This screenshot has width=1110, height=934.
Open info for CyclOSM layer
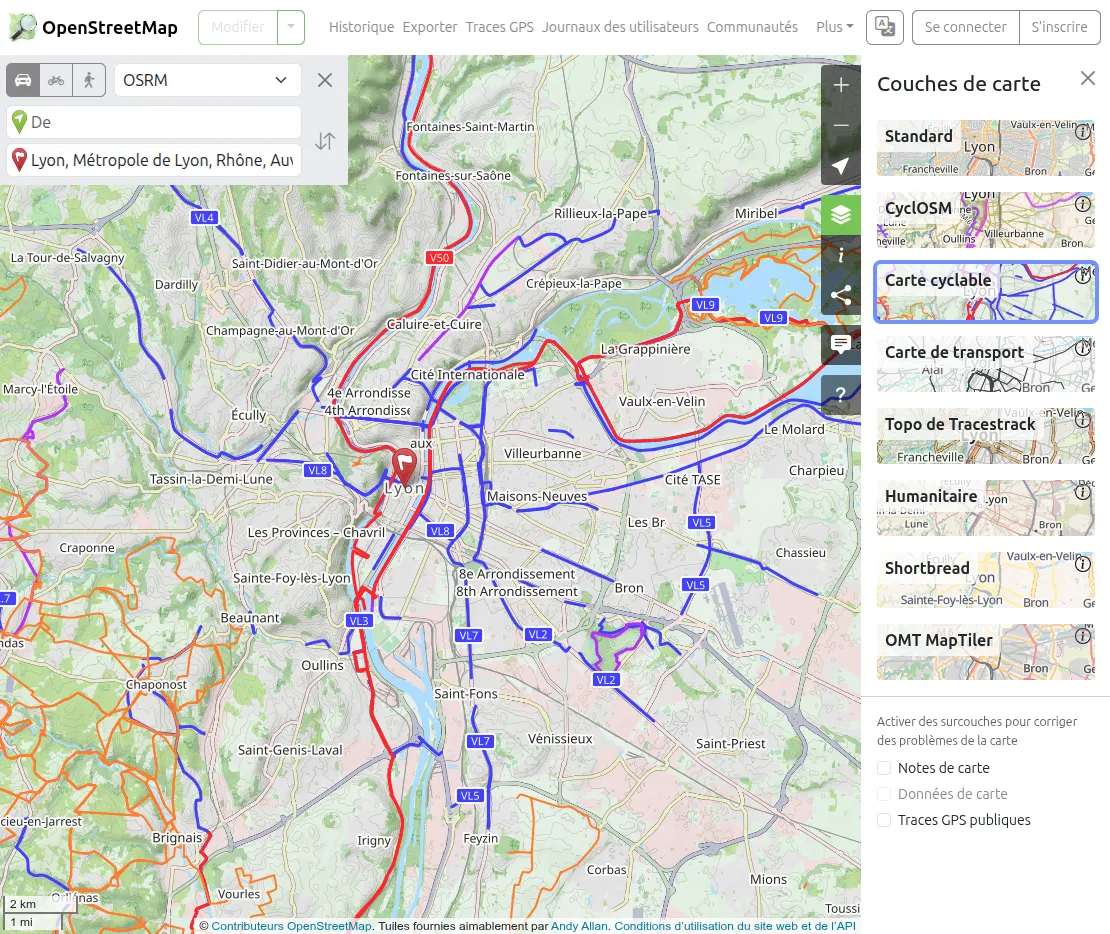1082,204
